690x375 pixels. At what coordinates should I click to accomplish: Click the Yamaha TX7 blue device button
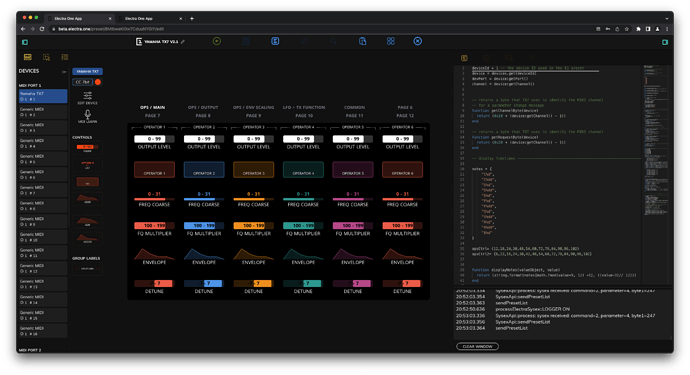pos(88,71)
